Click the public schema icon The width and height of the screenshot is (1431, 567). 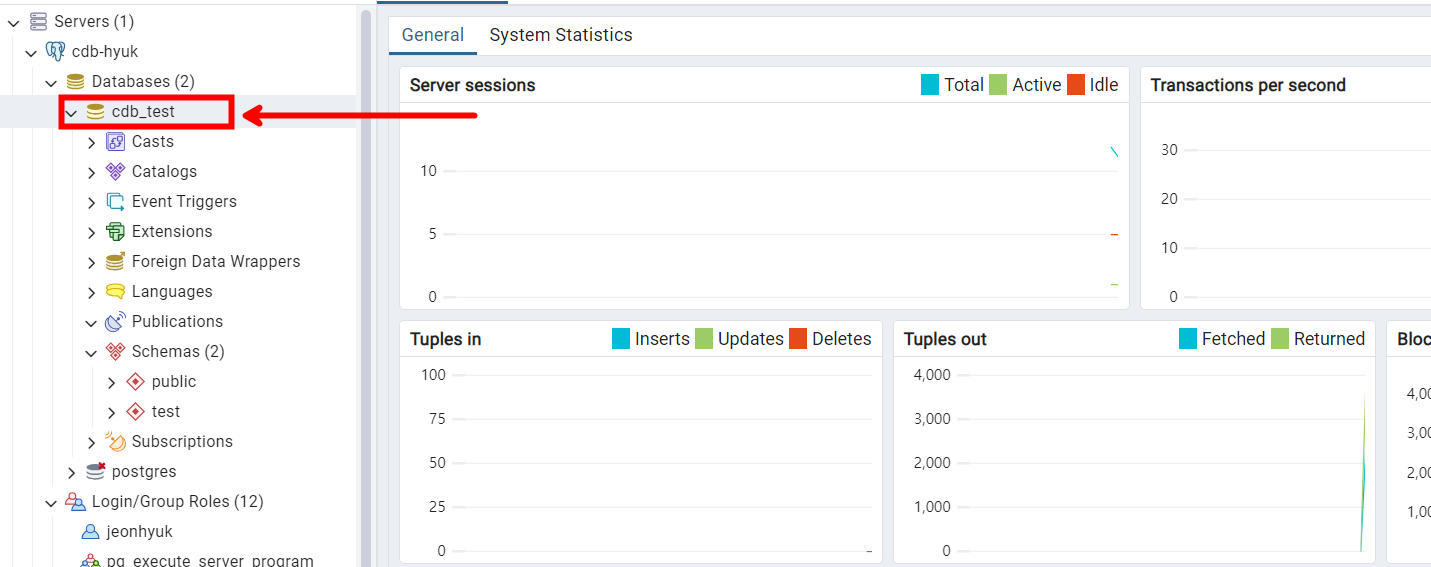coord(136,382)
